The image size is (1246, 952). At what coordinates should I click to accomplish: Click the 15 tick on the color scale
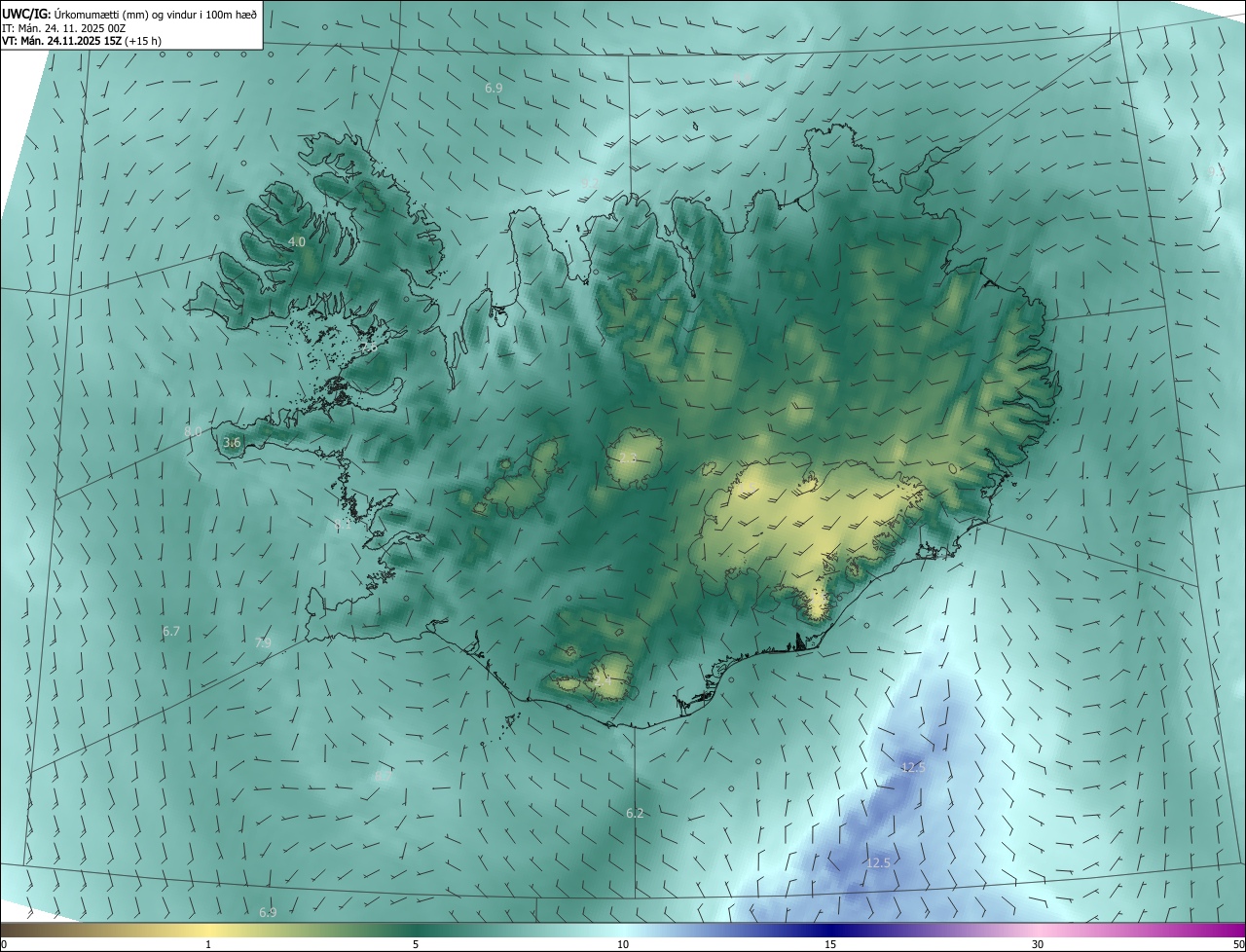(x=830, y=945)
